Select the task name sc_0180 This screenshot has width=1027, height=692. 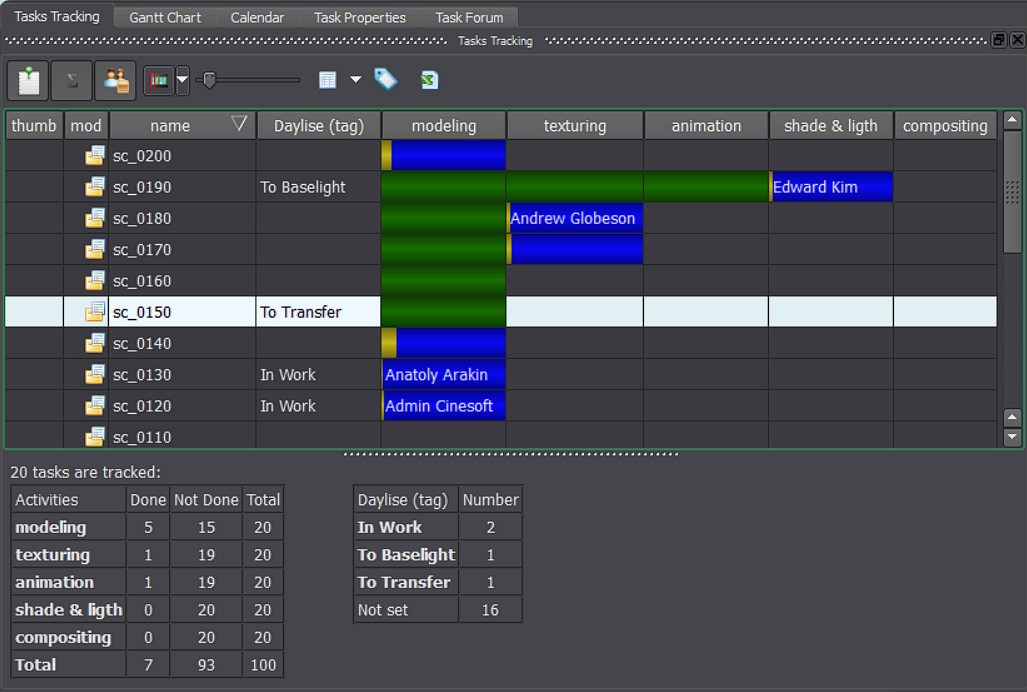point(142,219)
